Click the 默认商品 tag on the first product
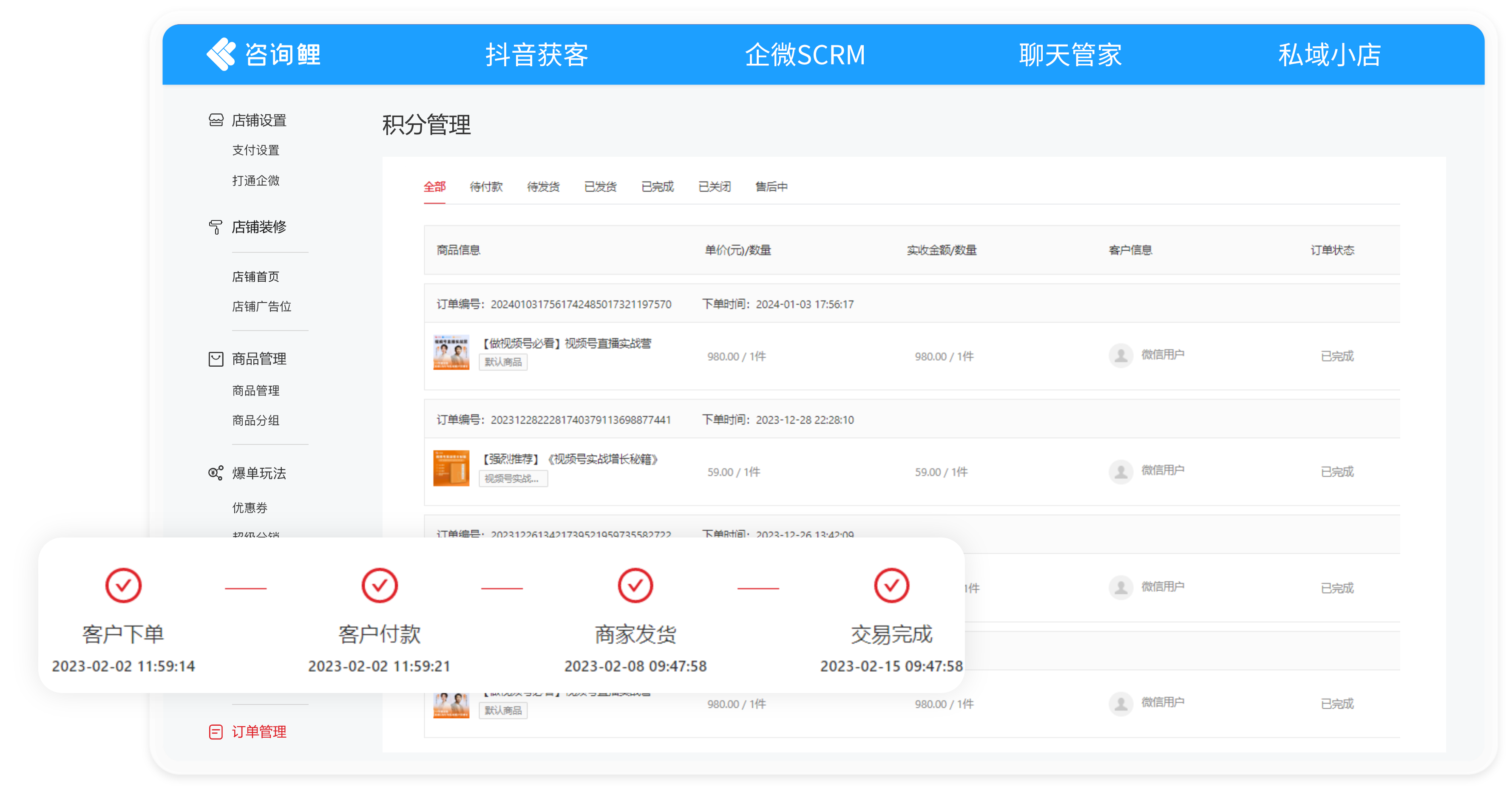This screenshot has height=792, width=1512. [x=503, y=362]
